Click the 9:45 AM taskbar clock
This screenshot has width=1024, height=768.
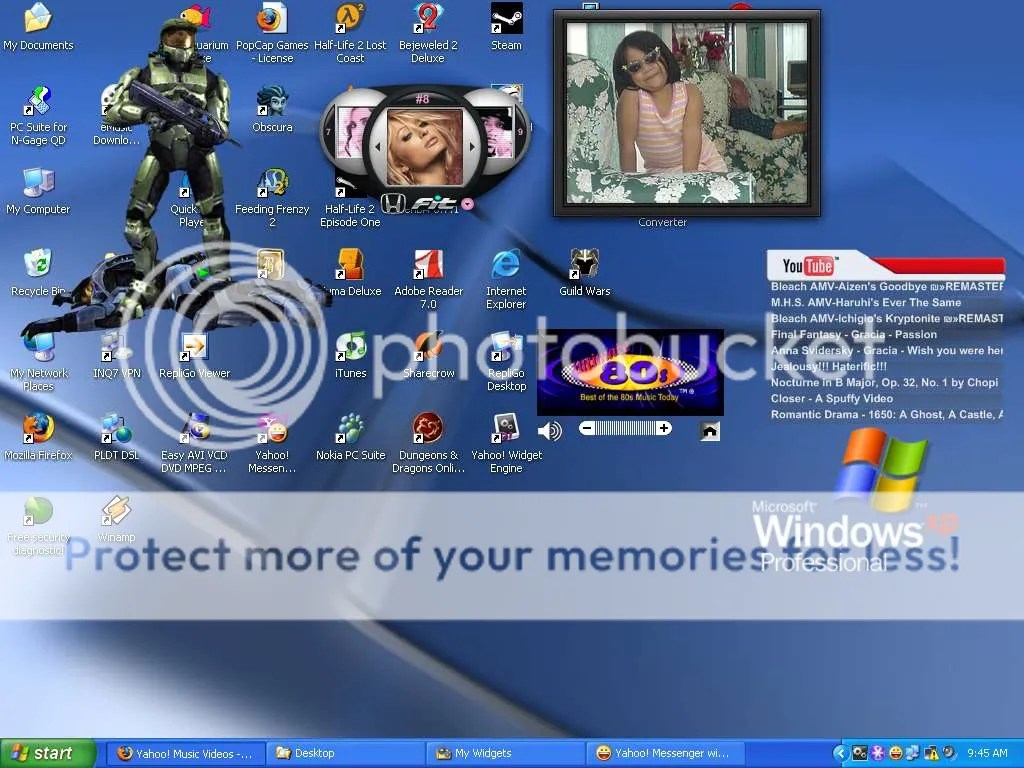(x=987, y=753)
